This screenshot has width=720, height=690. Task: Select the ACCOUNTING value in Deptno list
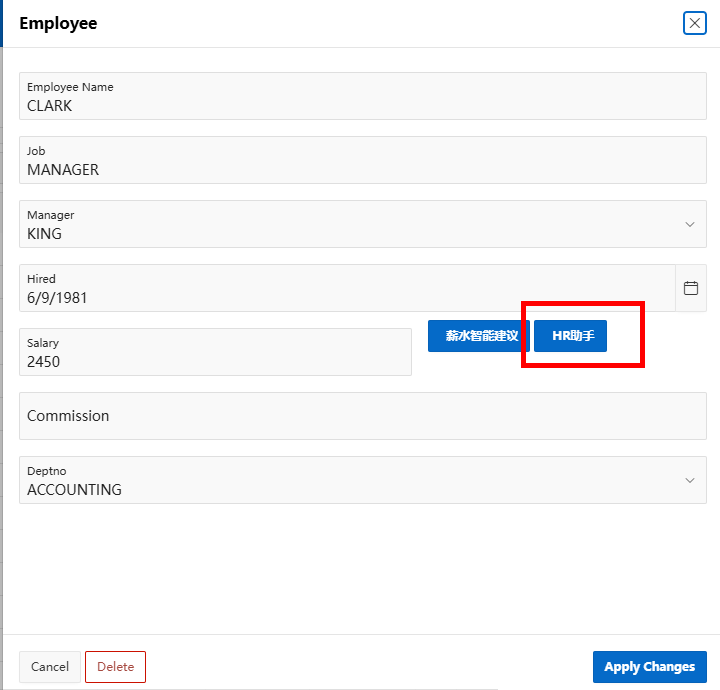tap(75, 490)
